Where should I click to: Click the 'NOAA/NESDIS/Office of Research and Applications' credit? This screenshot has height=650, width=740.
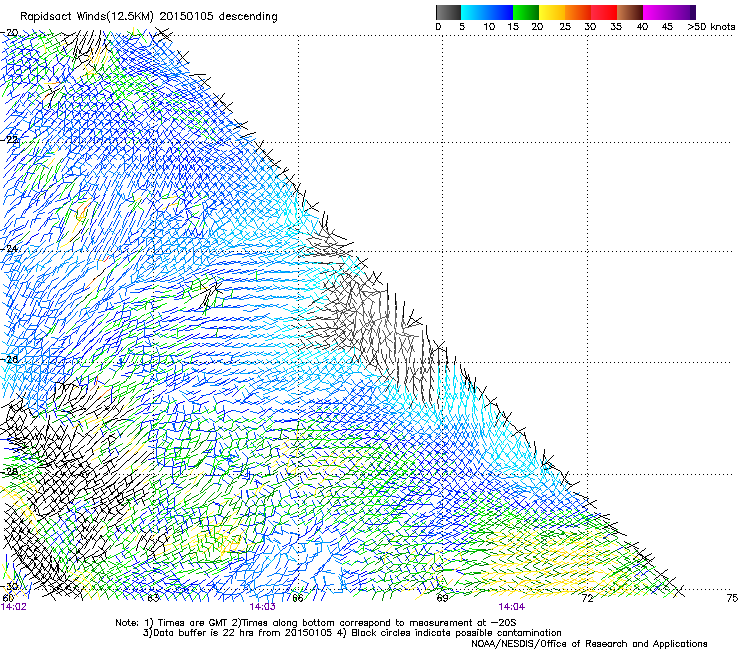click(x=589, y=644)
